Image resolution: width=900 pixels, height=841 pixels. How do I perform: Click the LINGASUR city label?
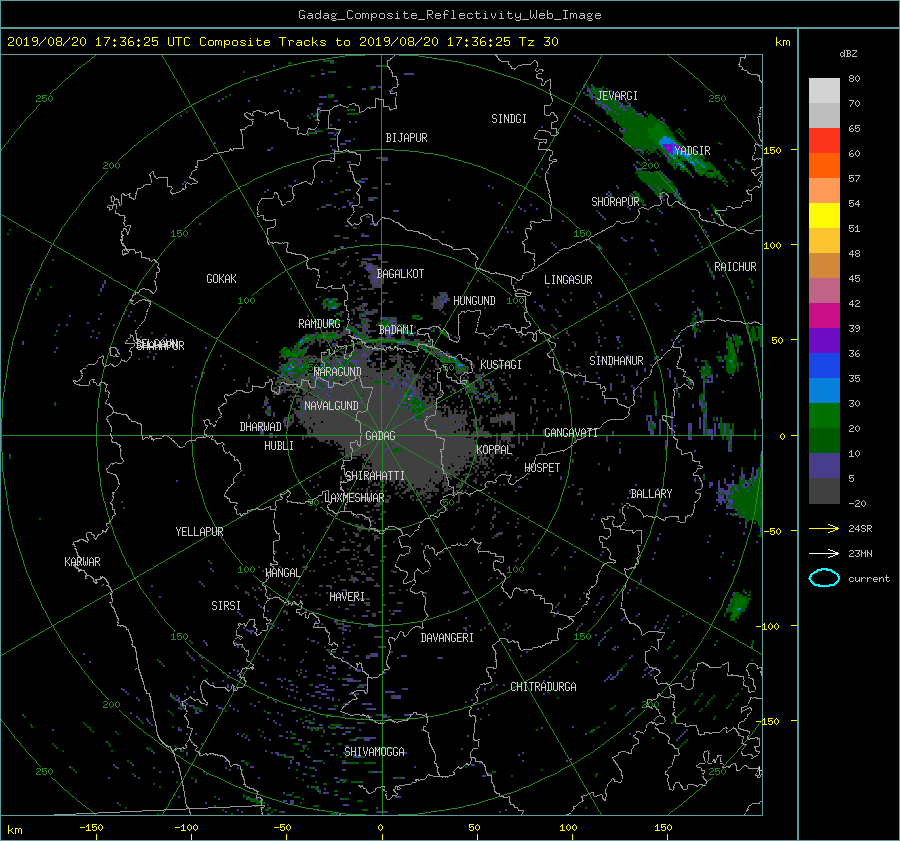pyautogui.click(x=568, y=280)
